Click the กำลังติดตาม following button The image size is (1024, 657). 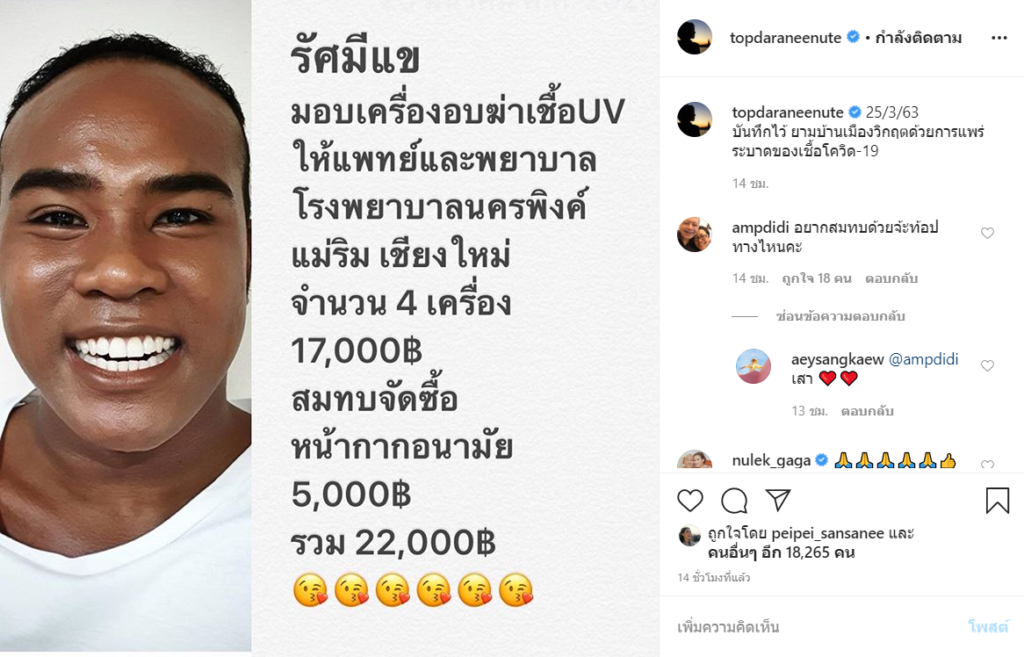918,38
